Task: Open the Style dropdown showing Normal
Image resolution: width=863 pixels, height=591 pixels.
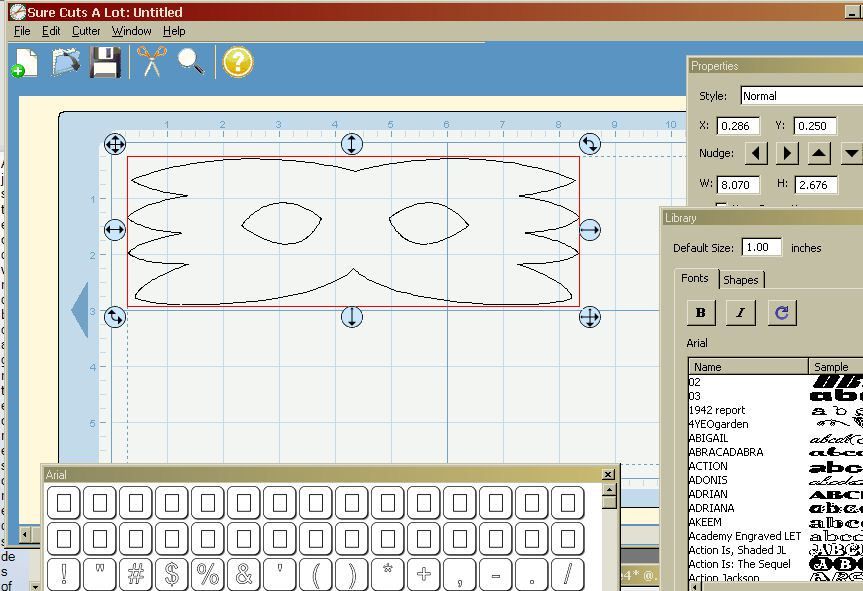Action: (801, 96)
